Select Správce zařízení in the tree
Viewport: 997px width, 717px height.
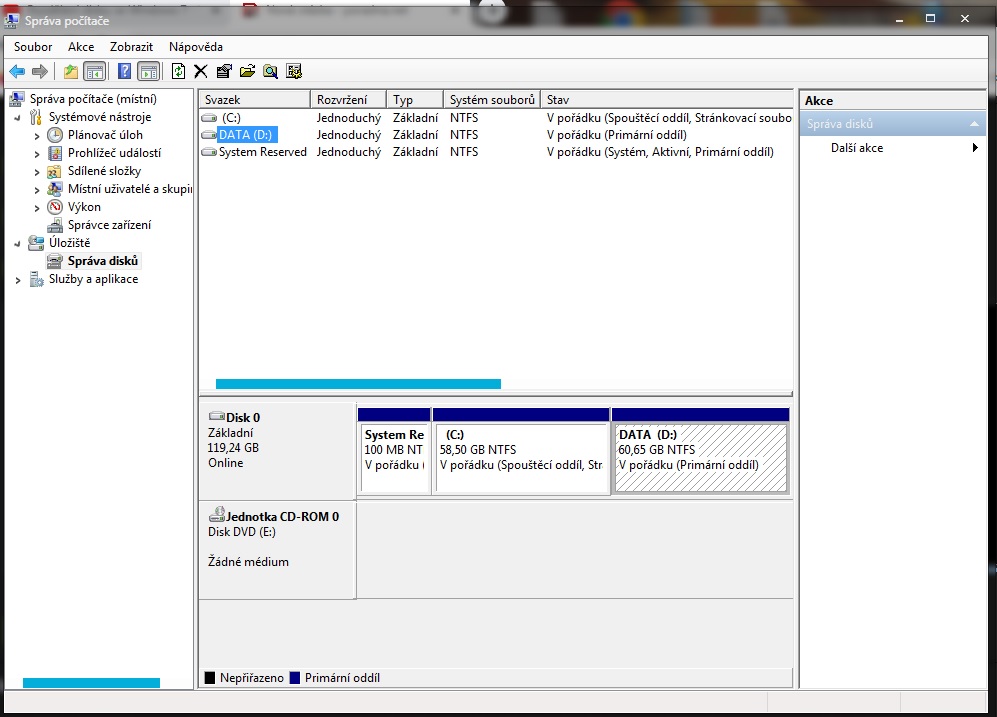pyautogui.click(x=109, y=224)
